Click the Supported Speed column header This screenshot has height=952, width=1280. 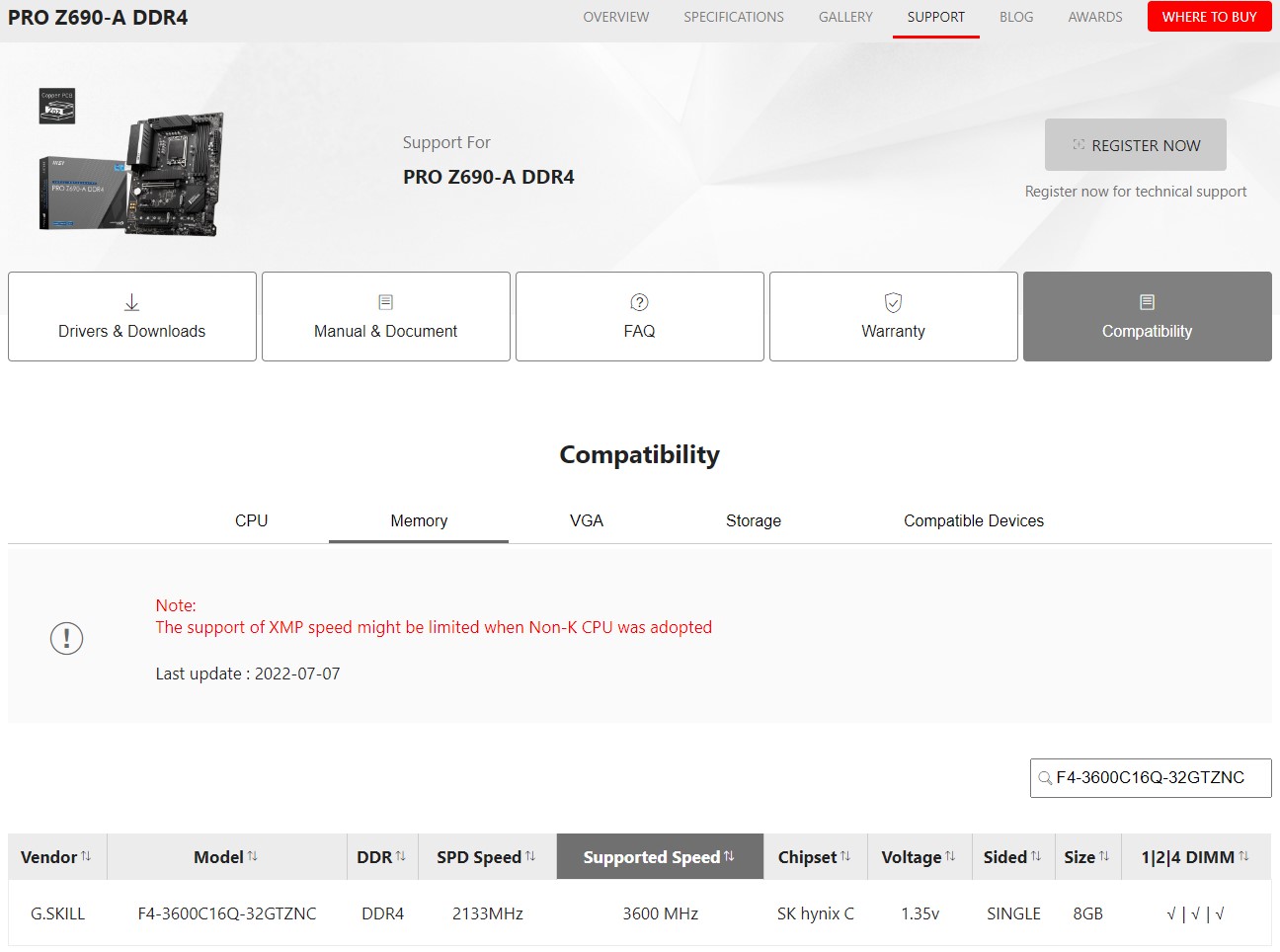click(660, 856)
